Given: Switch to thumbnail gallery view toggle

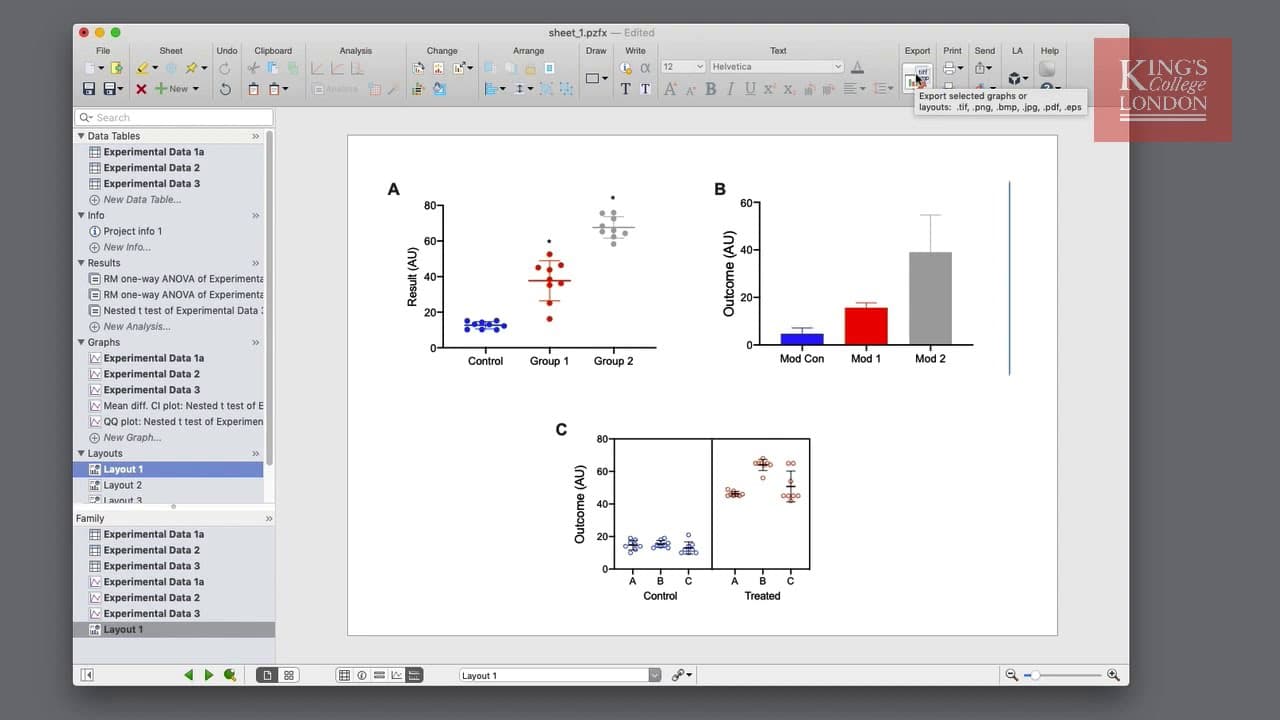Looking at the screenshot, I should pyautogui.click(x=289, y=675).
